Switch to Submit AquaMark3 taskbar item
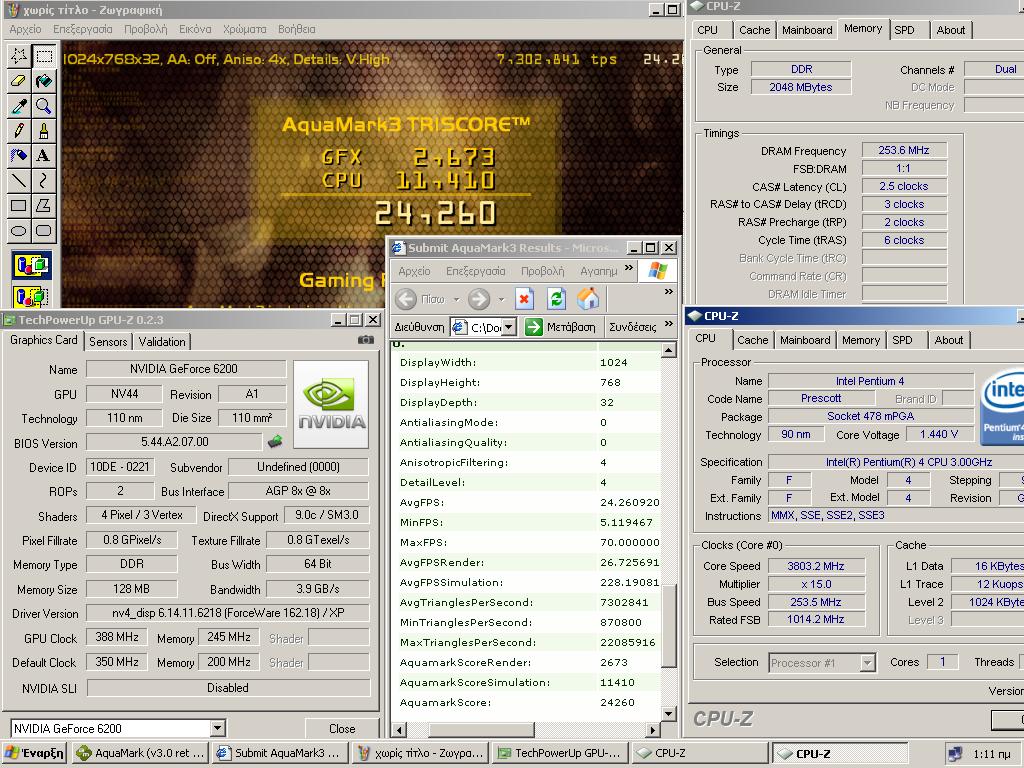 pos(280,753)
